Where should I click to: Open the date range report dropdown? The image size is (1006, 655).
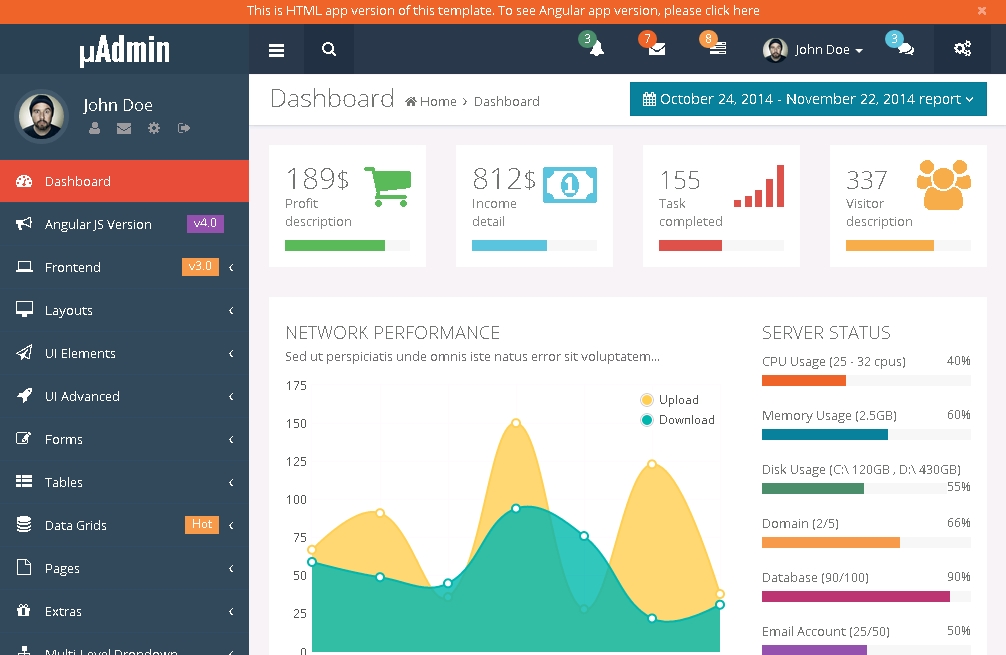(808, 99)
